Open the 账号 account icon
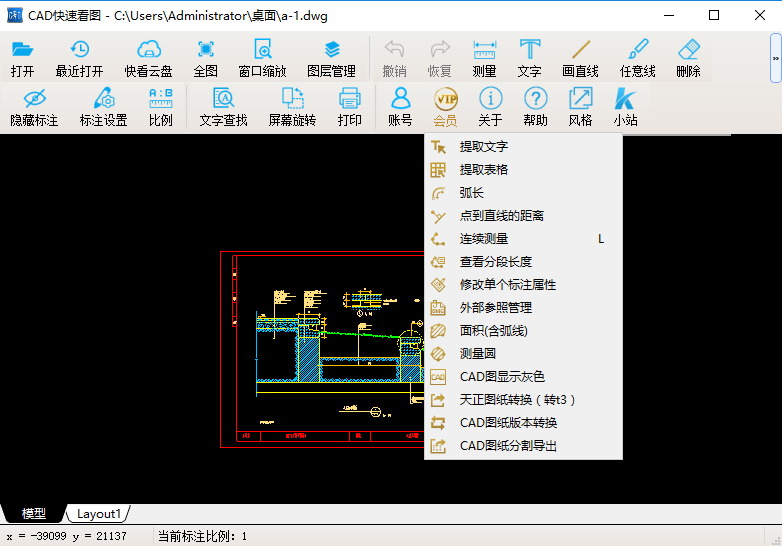Image resolution: width=782 pixels, height=546 pixels. tap(400, 107)
